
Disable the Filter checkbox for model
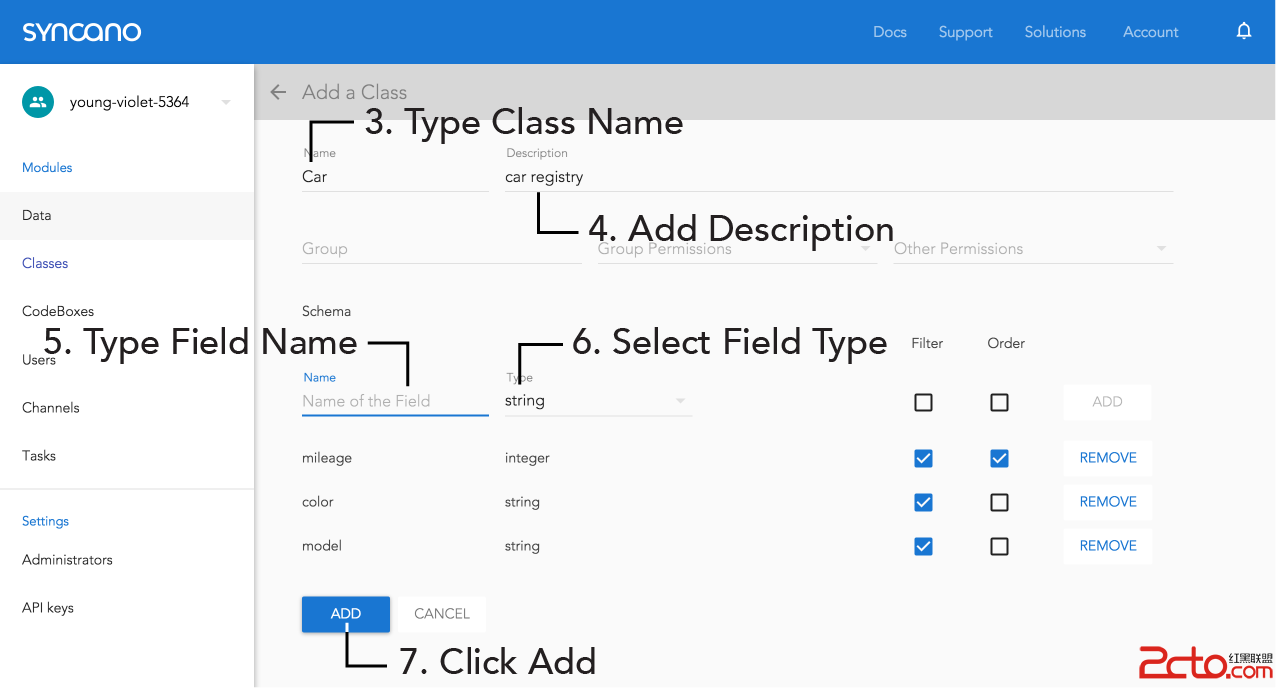pyautogui.click(x=923, y=546)
